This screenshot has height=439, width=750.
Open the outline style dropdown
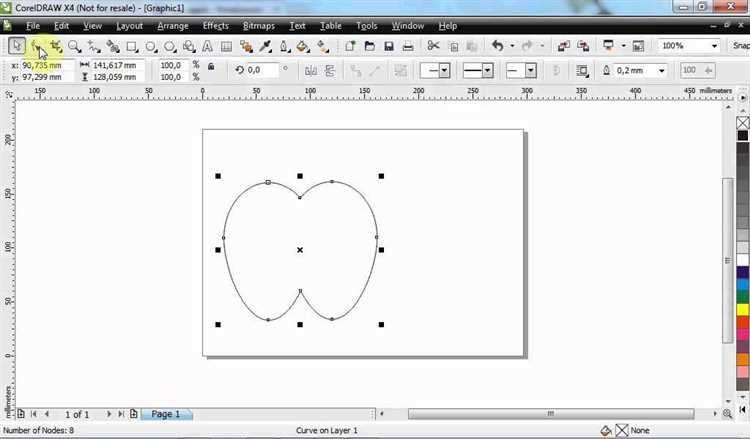[487, 71]
